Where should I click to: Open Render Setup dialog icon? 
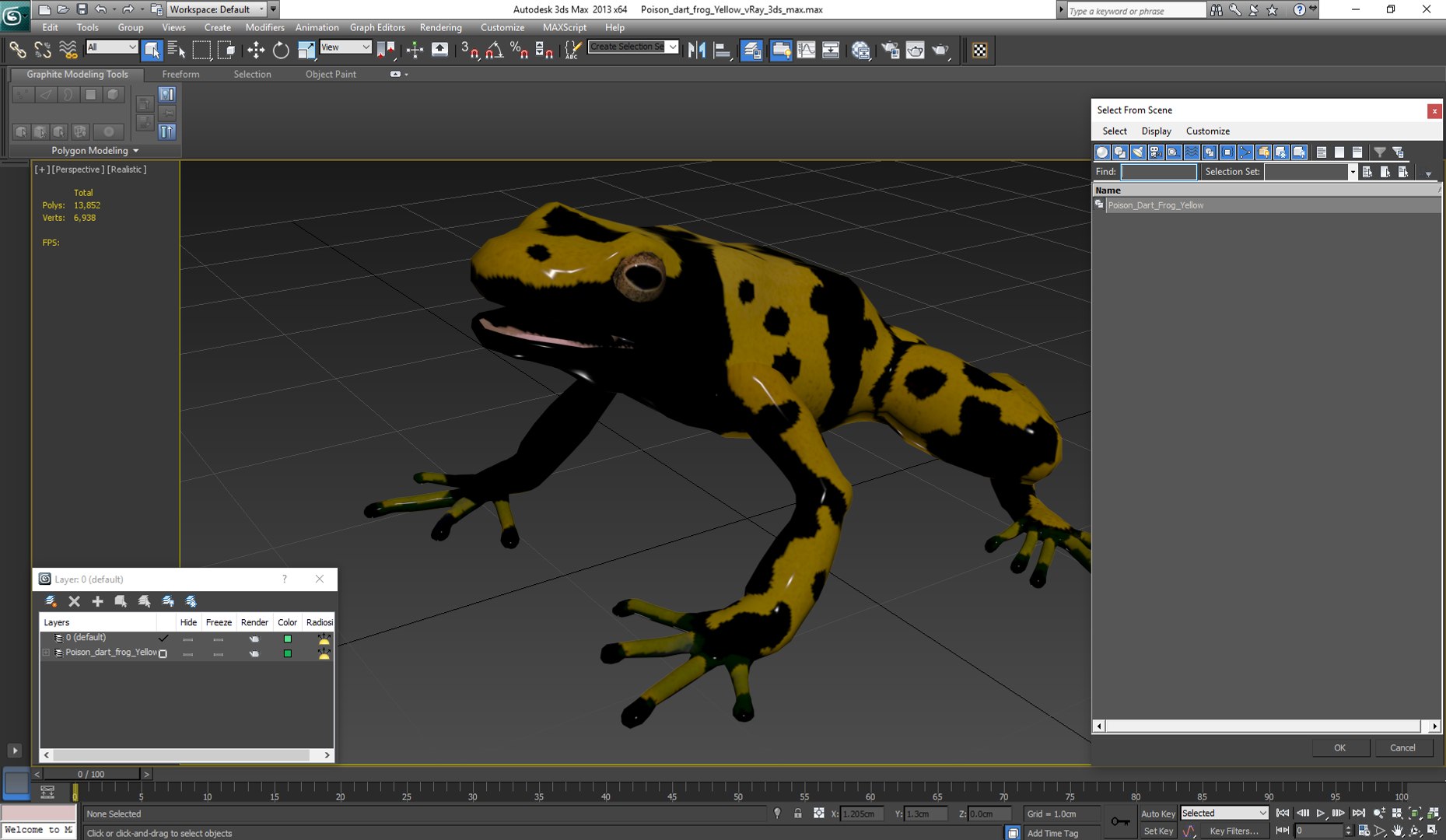tap(890, 50)
